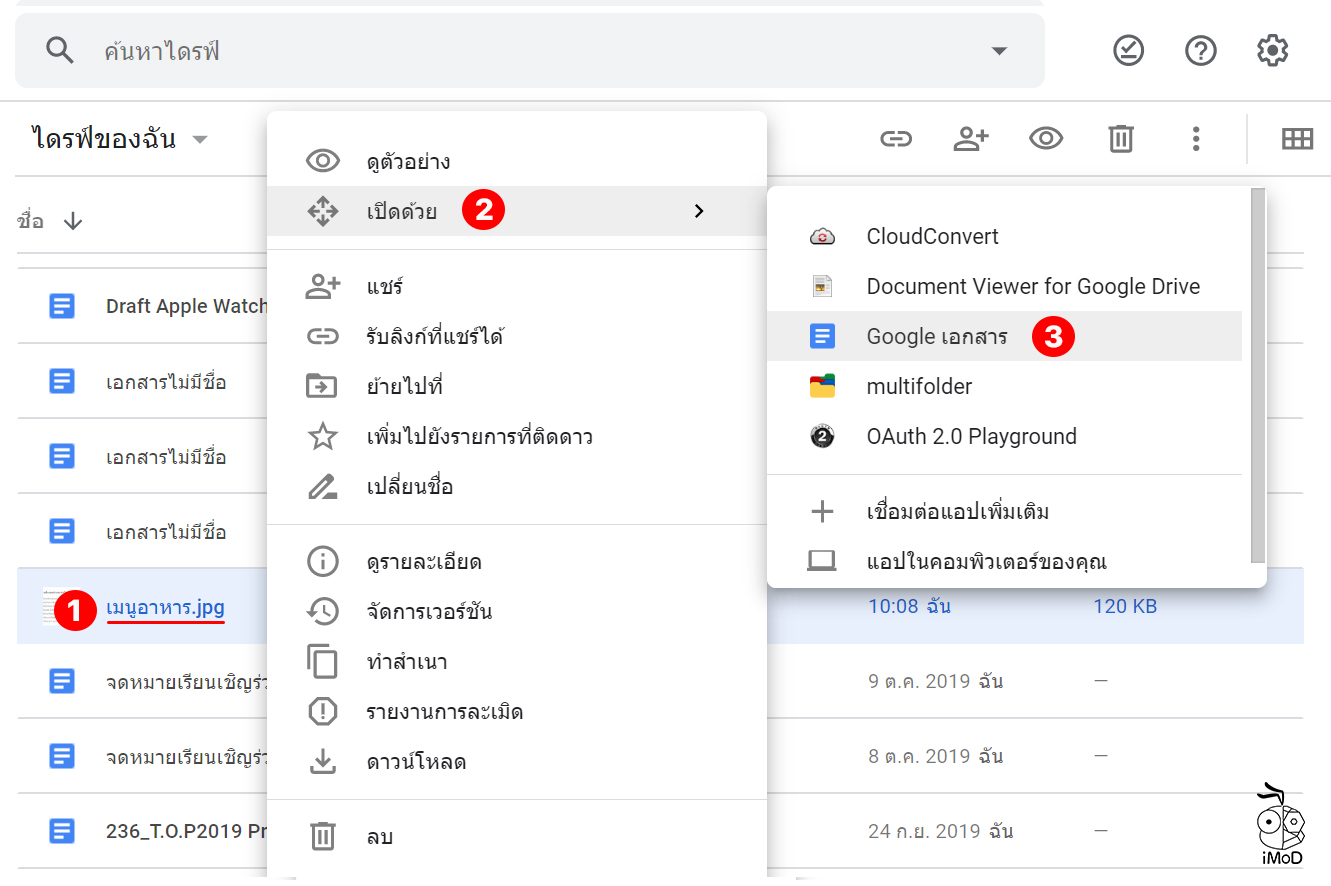The width and height of the screenshot is (1331, 886).
Task: Click the eye preview icon in toolbar
Action: pos(1046,139)
